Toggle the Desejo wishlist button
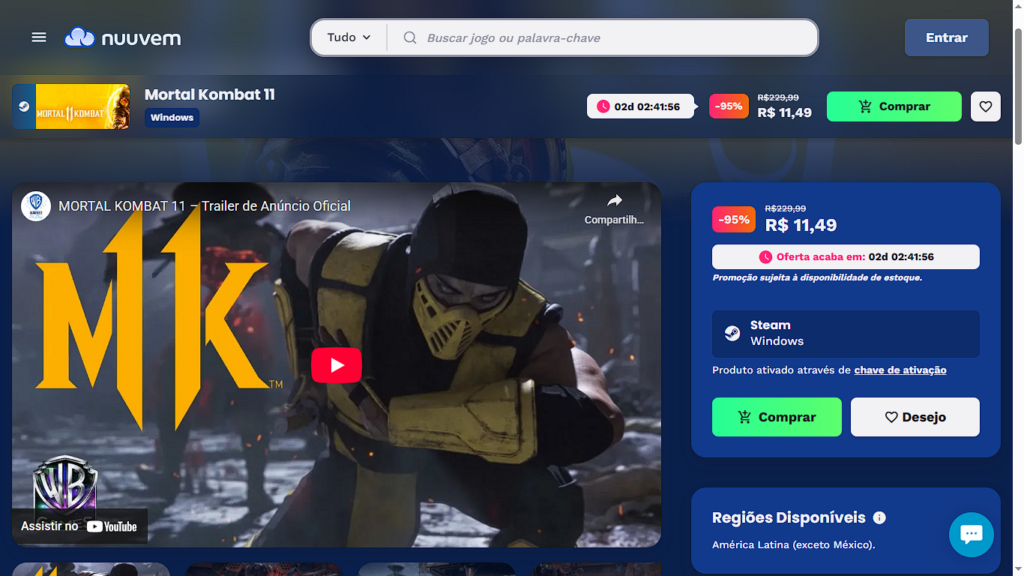Viewport: 1024px width, 576px height. [x=914, y=417]
